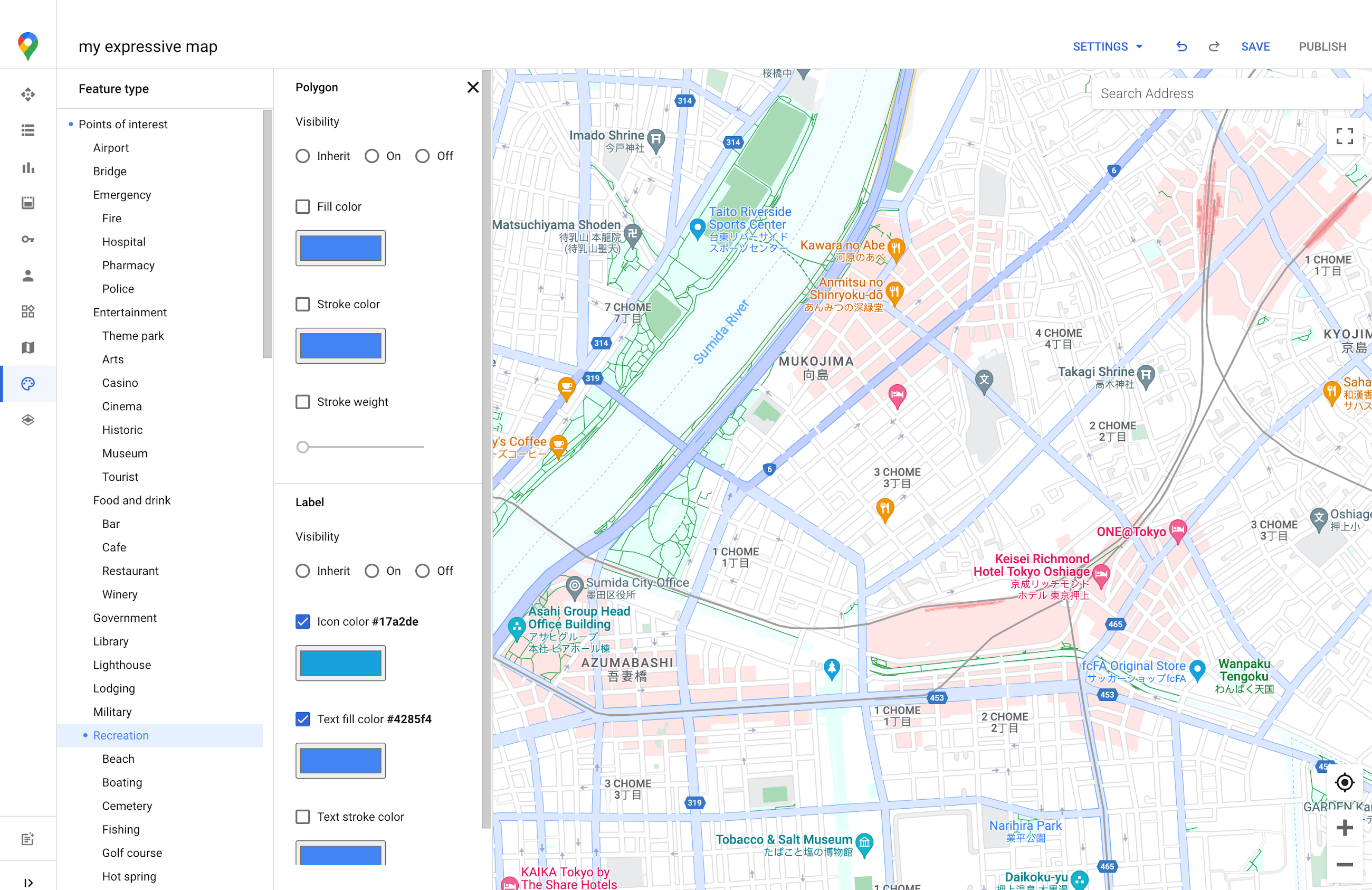
Task: Select Food and drink feature type
Action: [x=131, y=500]
